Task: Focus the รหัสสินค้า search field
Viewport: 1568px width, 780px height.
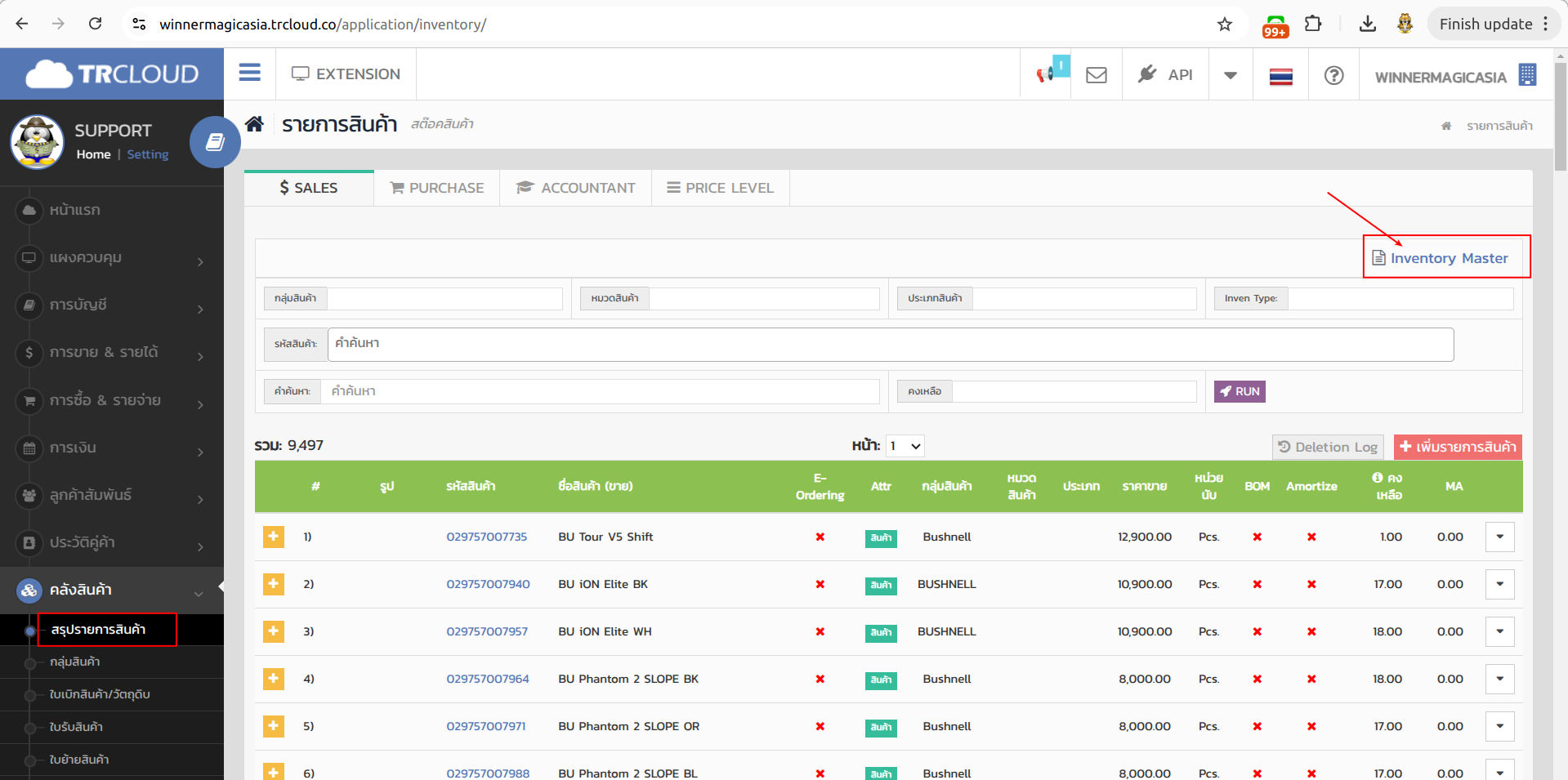Action: pos(891,344)
